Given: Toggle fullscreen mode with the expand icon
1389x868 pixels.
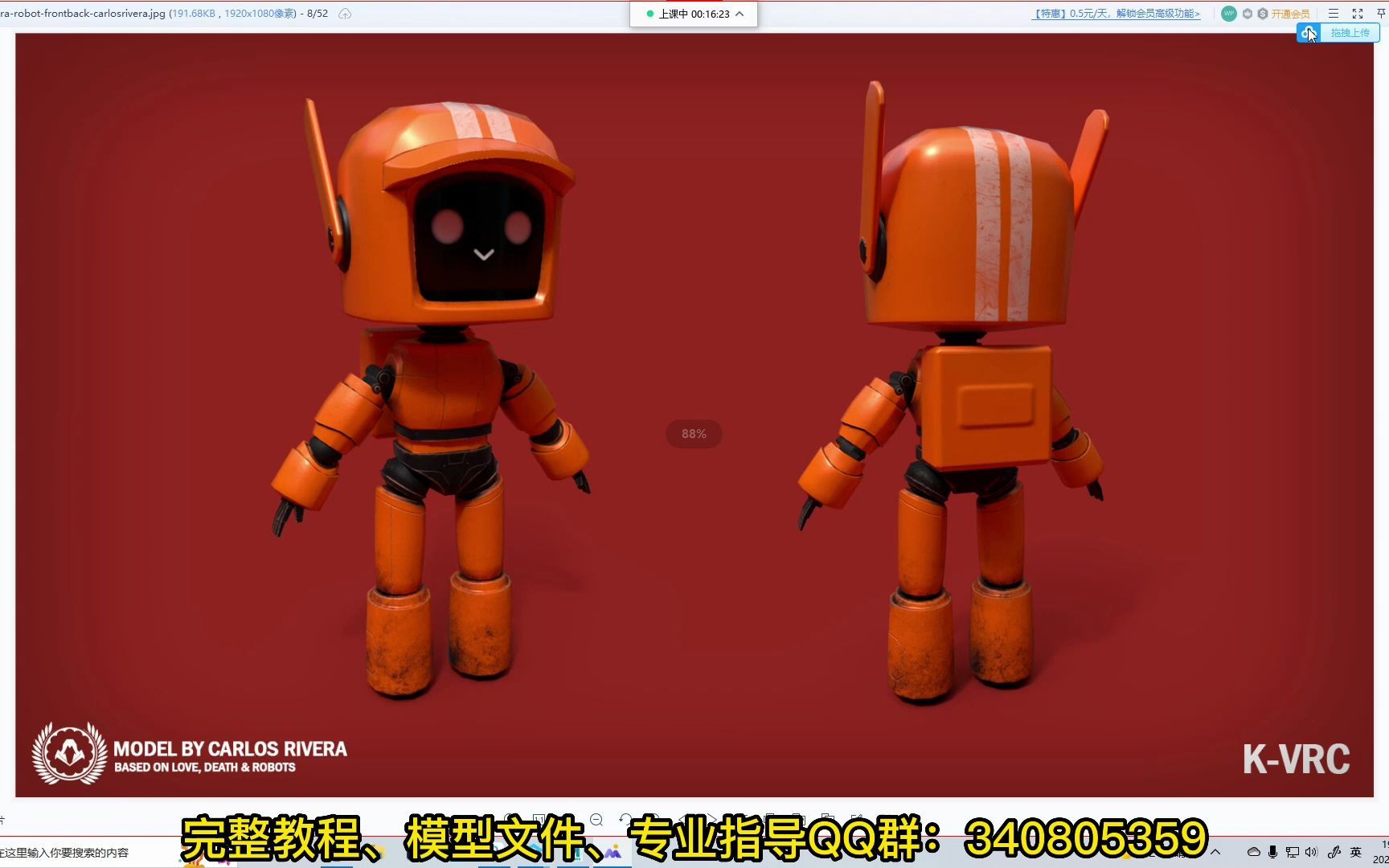Looking at the screenshot, I should [x=1357, y=13].
